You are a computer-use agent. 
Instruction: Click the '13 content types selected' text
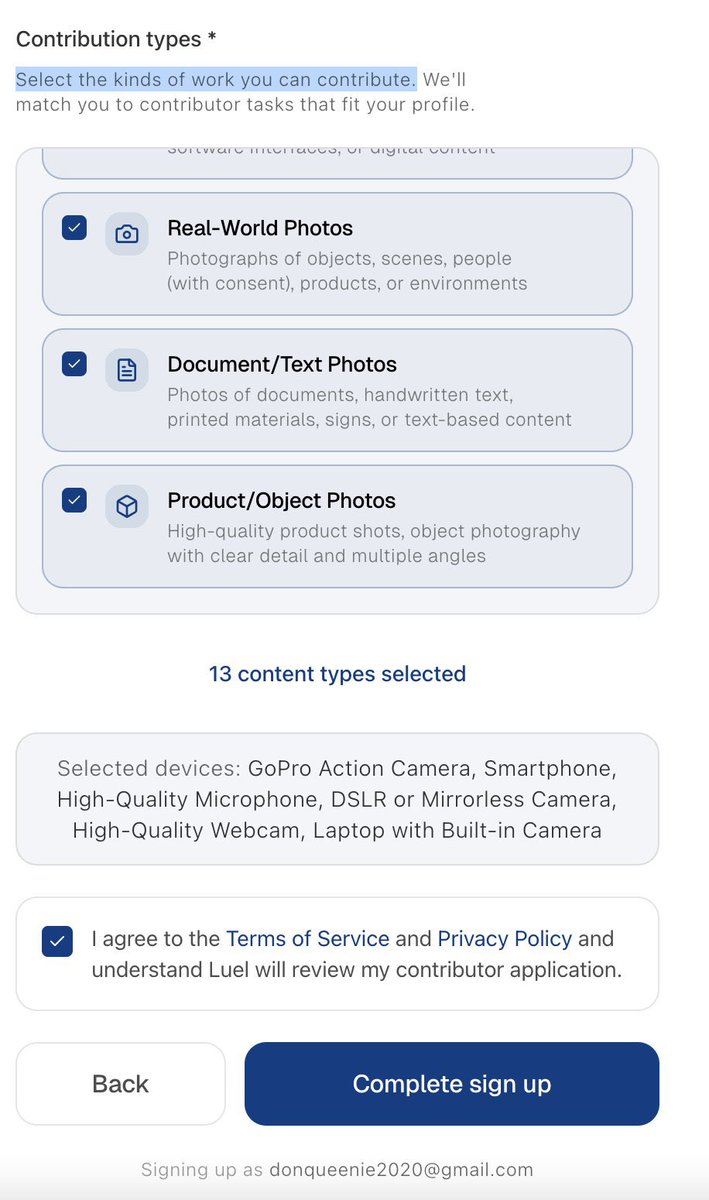(x=337, y=674)
